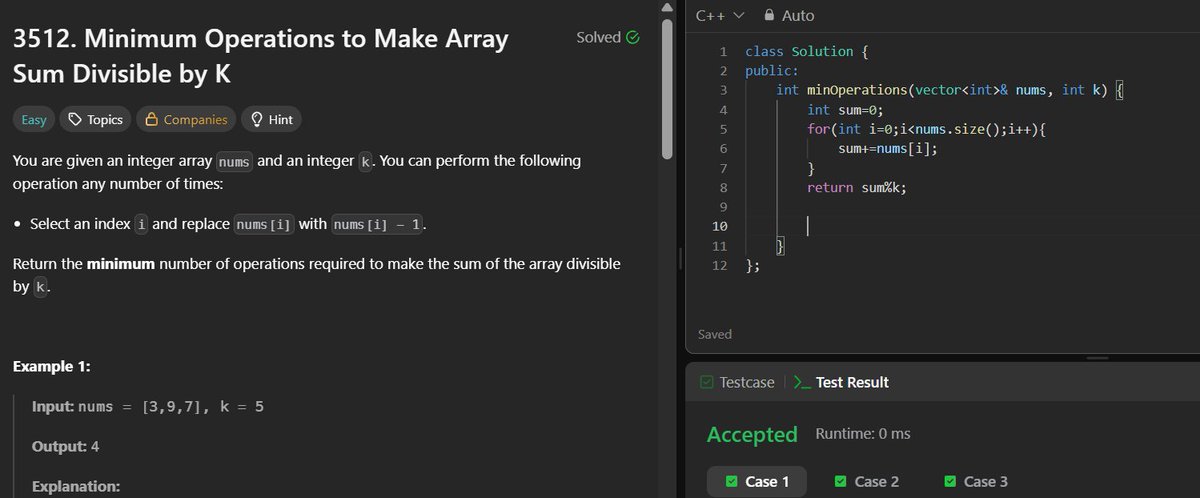Click the "Saved" status text
The image size is (1200, 498).
coord(715,334)
